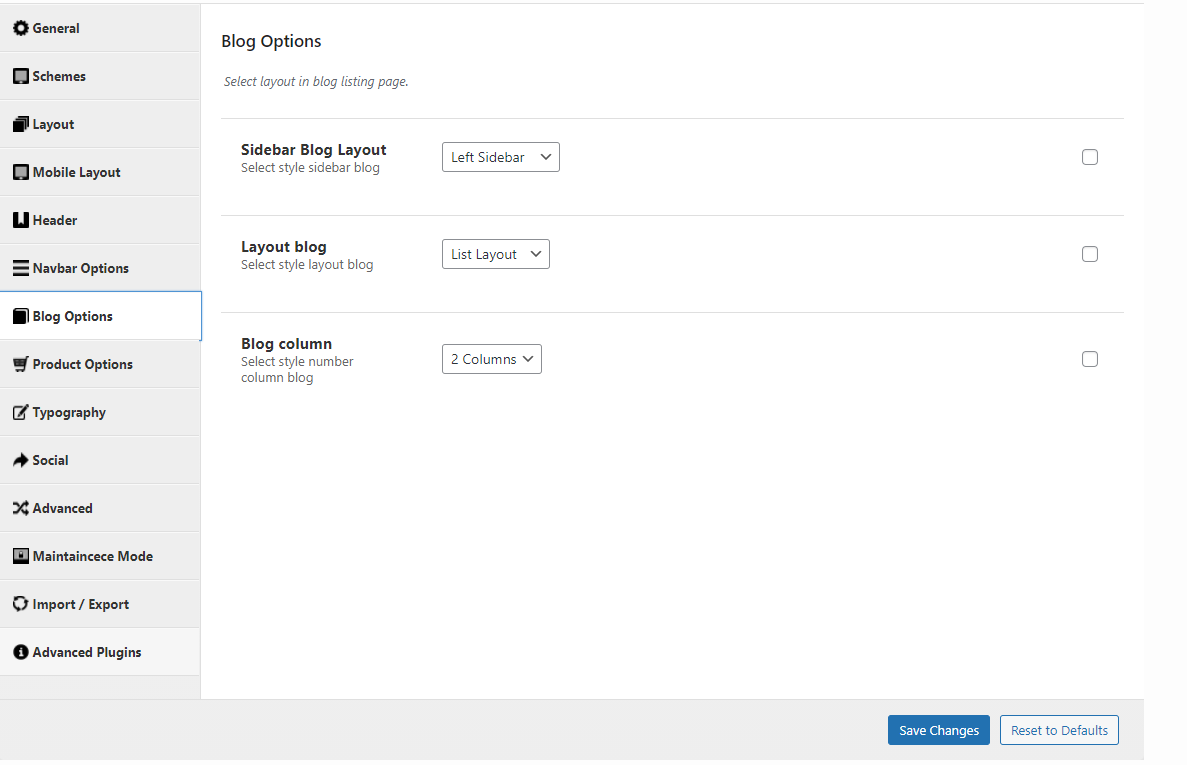Click the General gear icon
This screenshot has height=765, width=1187.
pyautogui.click(x=20, y=28)
